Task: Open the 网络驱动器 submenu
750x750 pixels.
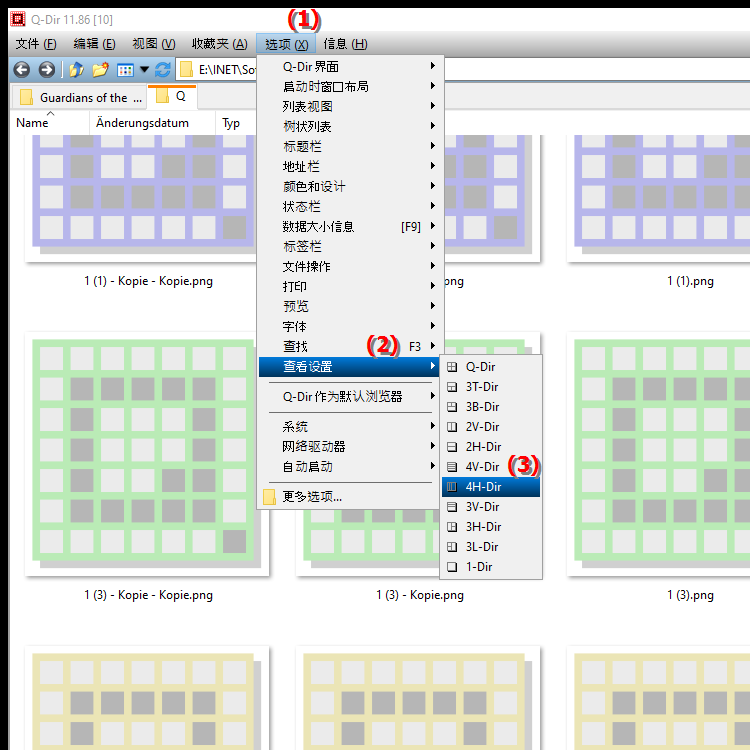Action: (349, 446)
